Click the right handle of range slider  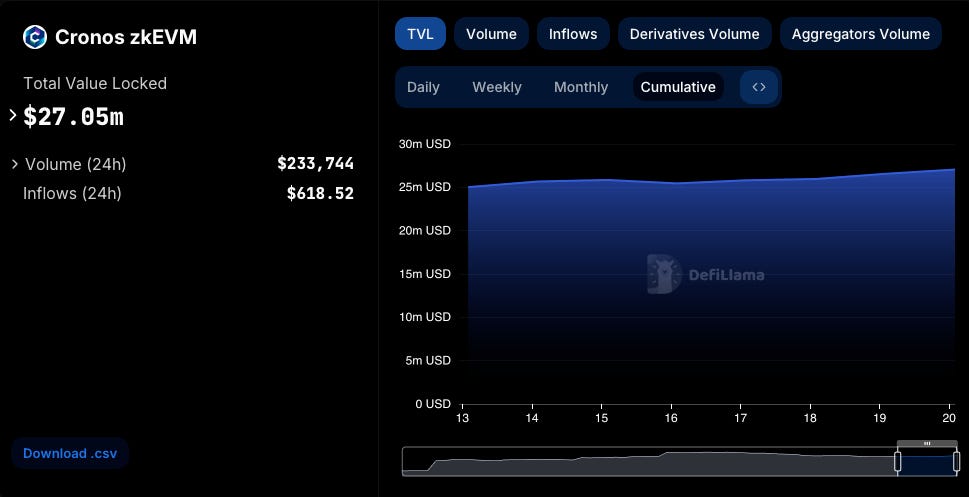pos(956,462)
